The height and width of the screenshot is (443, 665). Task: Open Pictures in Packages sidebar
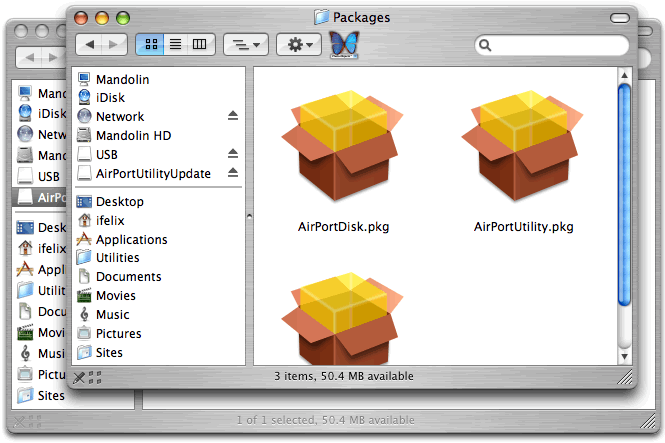(x=158, y=334)
